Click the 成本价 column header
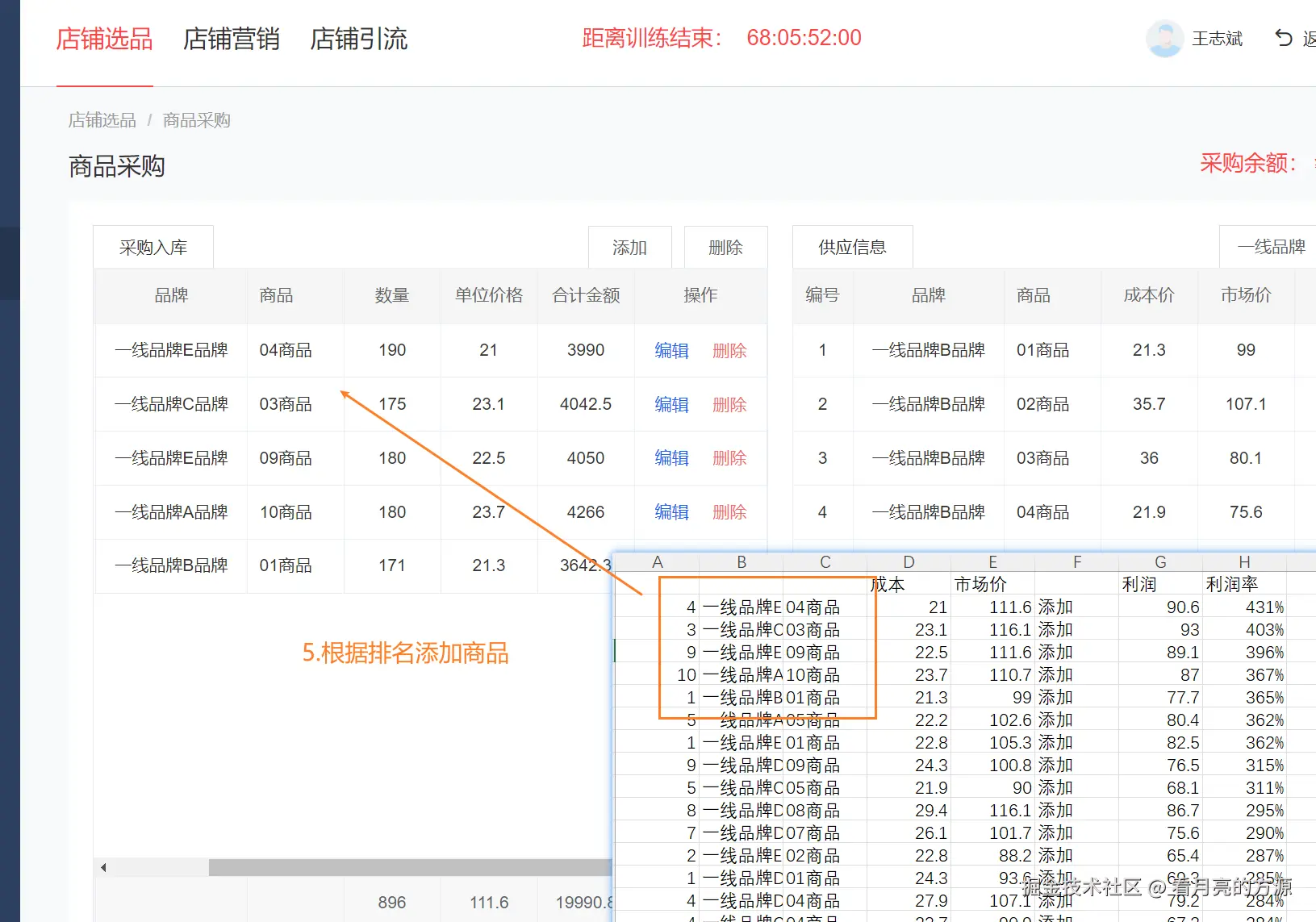This screenshot has width=1316, height=922. 1149,295
